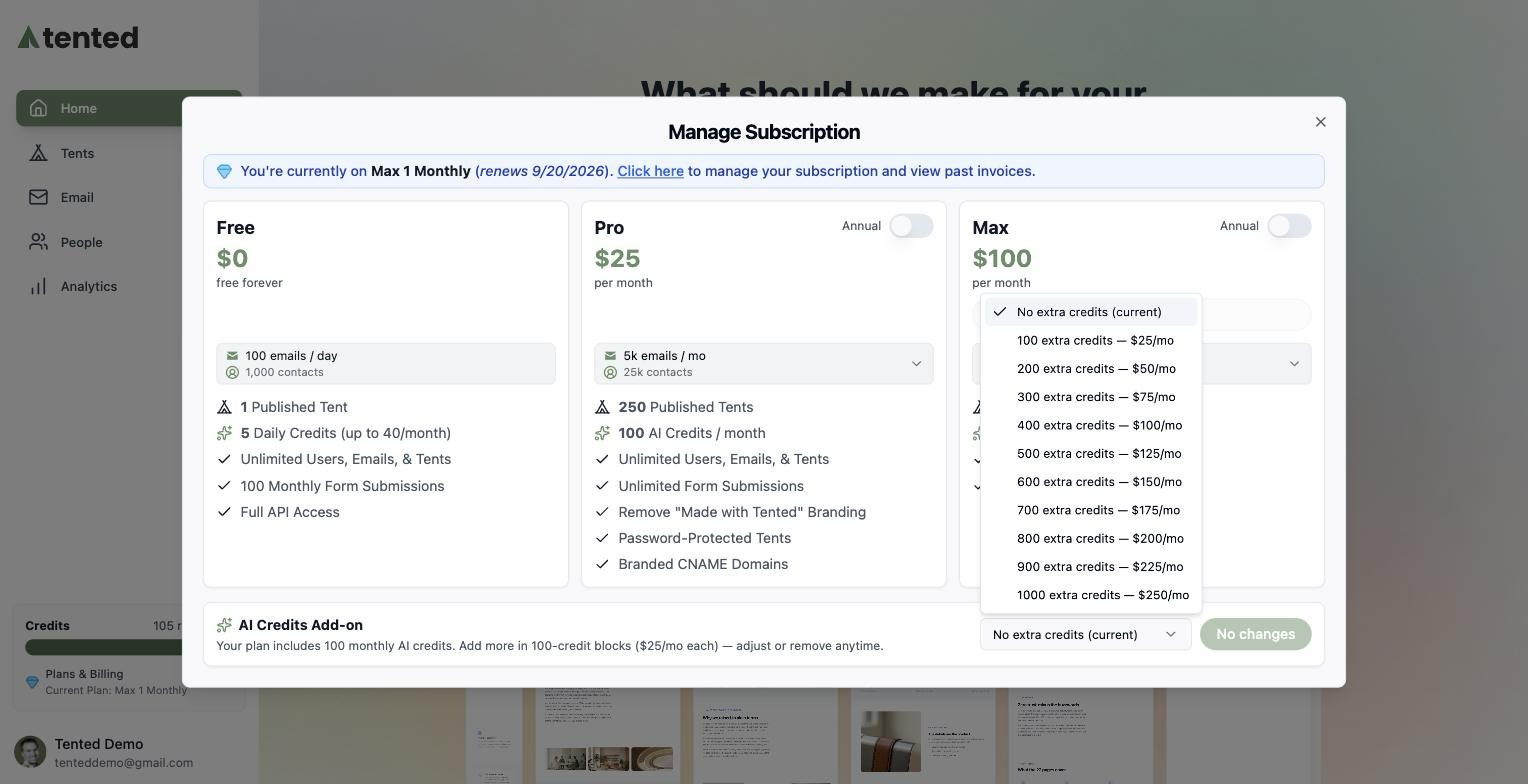The width and height of the screenshot is (1528, 784).
Task: Click the contacts icon beside 1,000 contacts
Action: [x=232, y=372]
